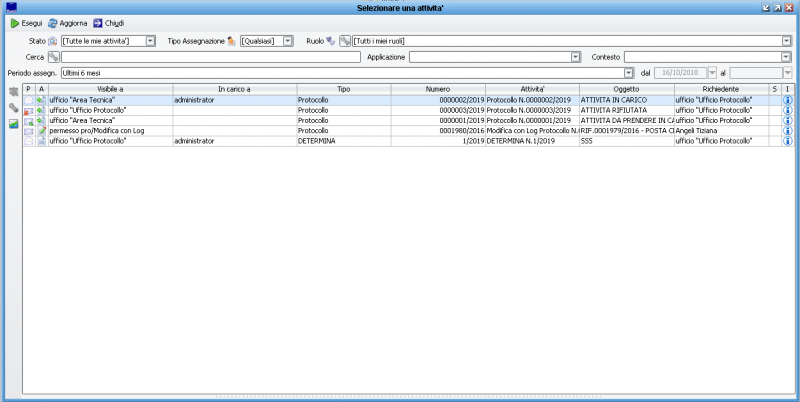The height and width of the screenshot is (402, 800).
Task: Expand the Applicazione combo box
Action: (575, 57)
